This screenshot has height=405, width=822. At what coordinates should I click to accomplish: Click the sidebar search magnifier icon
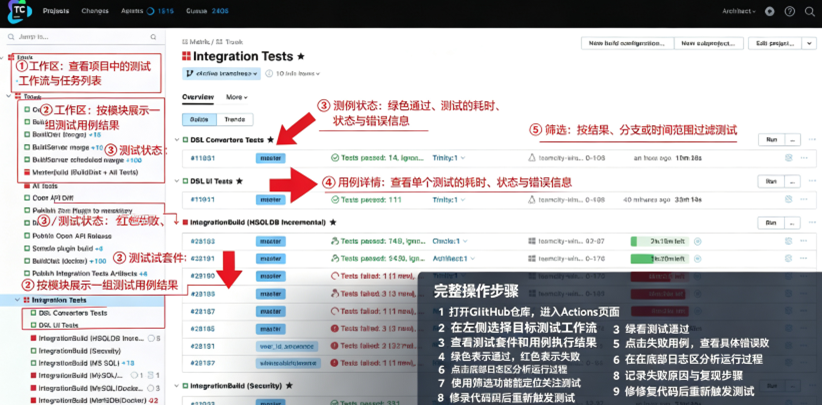coord(153,37)
